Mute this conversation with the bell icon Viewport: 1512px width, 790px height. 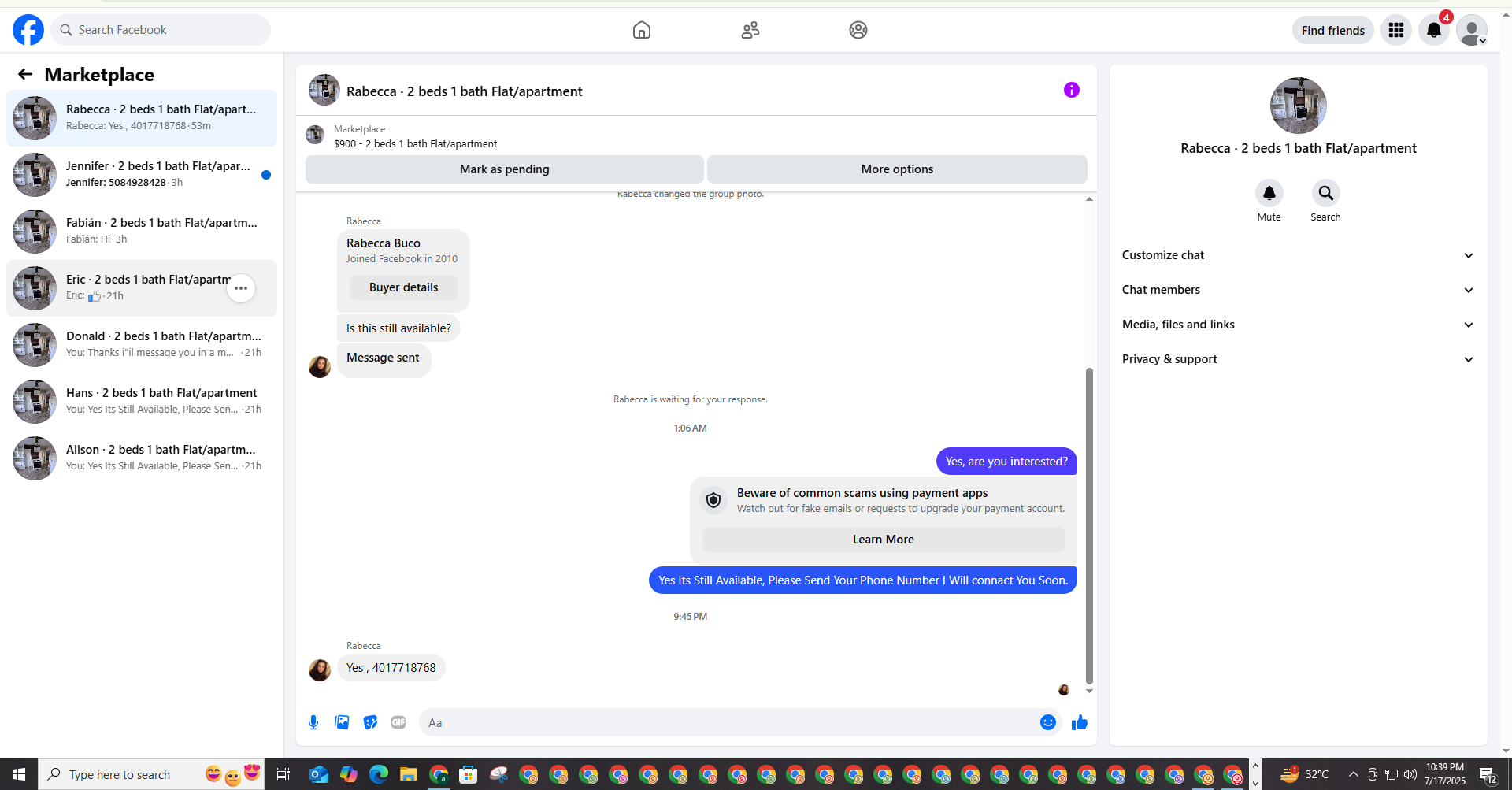point(1269,193)
